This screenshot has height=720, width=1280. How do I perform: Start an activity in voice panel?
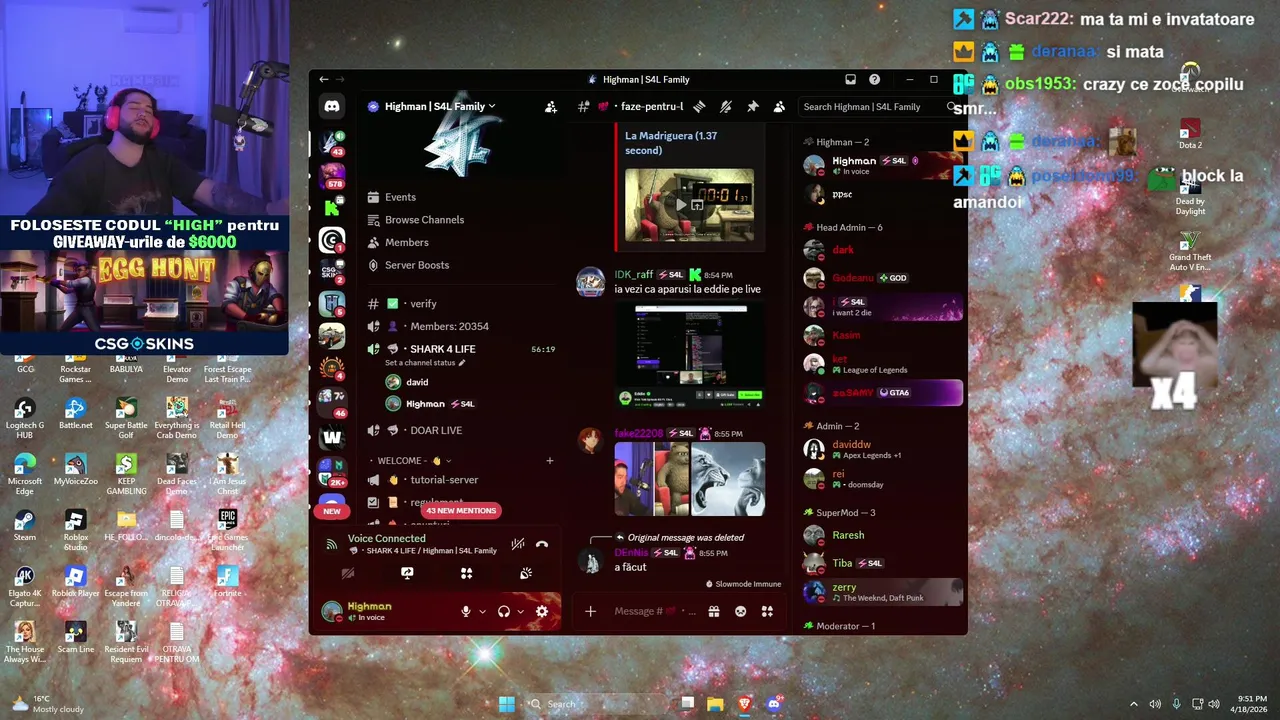pos(466,573)
